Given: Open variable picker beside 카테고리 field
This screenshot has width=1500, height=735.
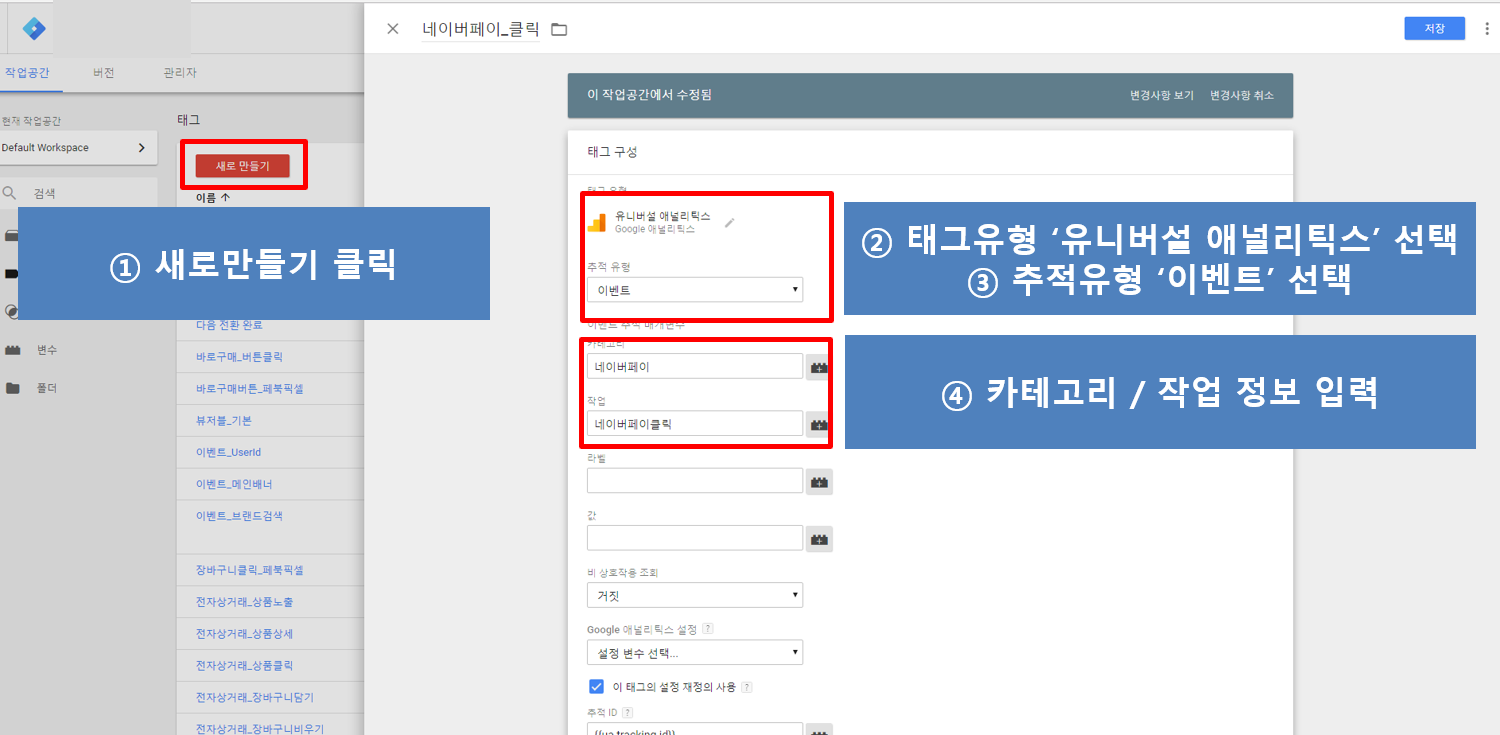Looking at the screenshot, I should 819,367.
